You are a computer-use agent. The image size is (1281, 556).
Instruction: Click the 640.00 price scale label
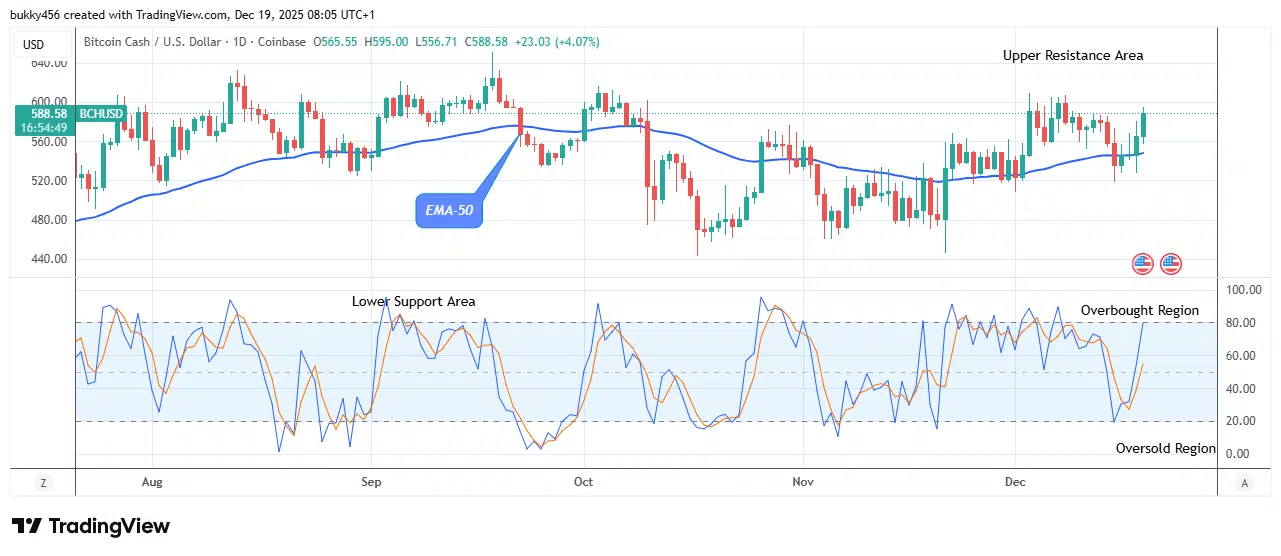coord(51,63)
